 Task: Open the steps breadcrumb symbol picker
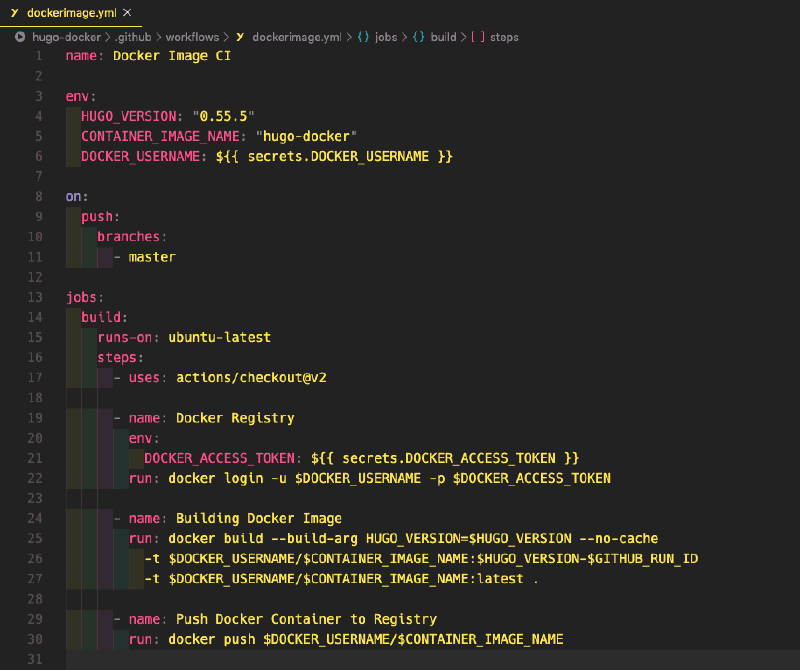503,37
